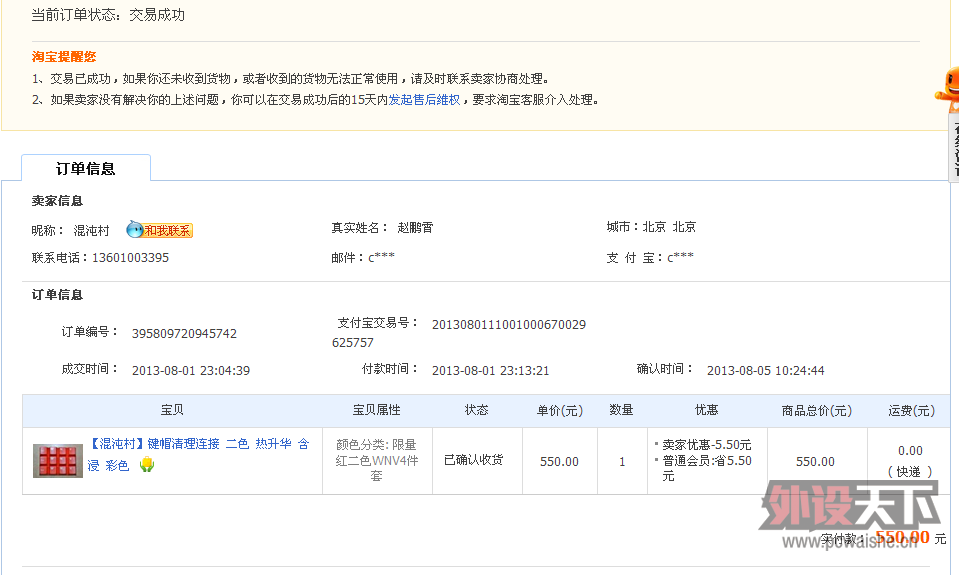Screen dimensions: 959x575
Task: Click the vertical side tab under the mascot
Action: tap(952, 145)
